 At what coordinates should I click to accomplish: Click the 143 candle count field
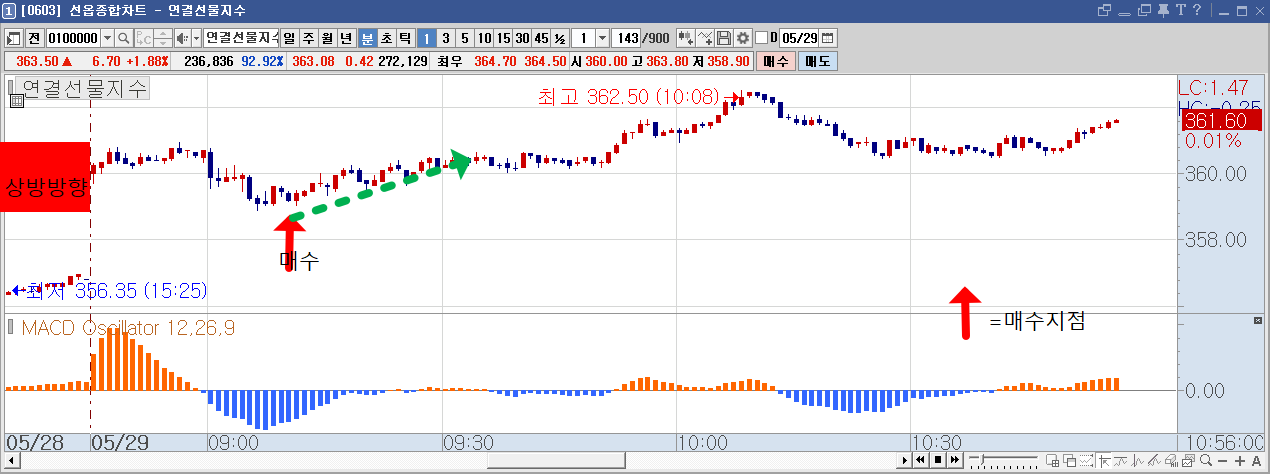point(626,38)
